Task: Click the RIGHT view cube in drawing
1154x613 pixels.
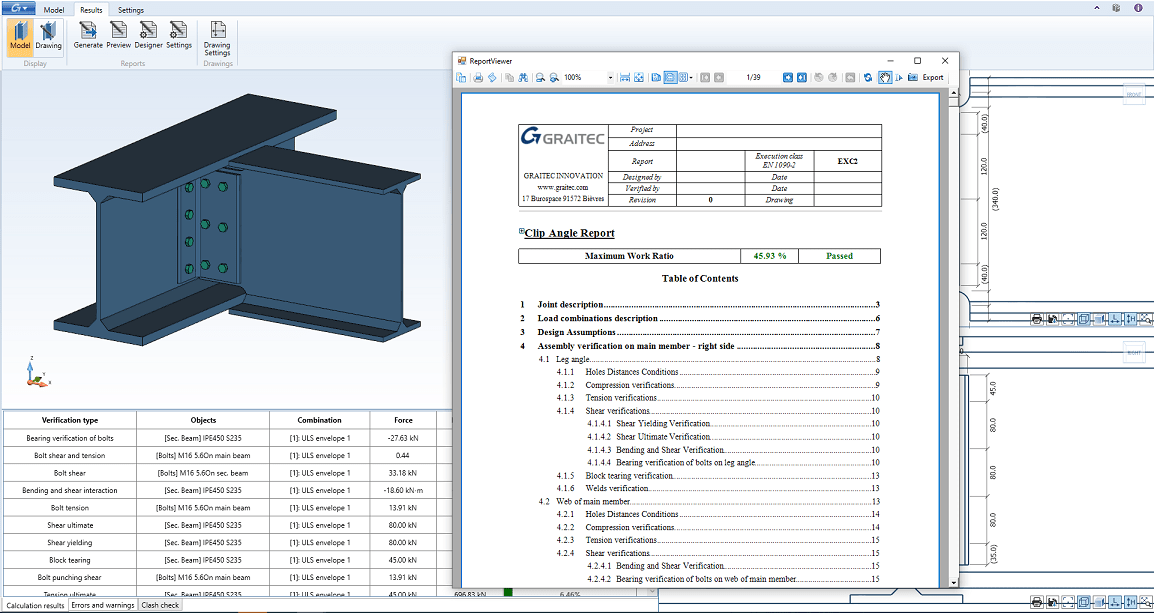Action: pyautogui.click(x=1133, y=352)
